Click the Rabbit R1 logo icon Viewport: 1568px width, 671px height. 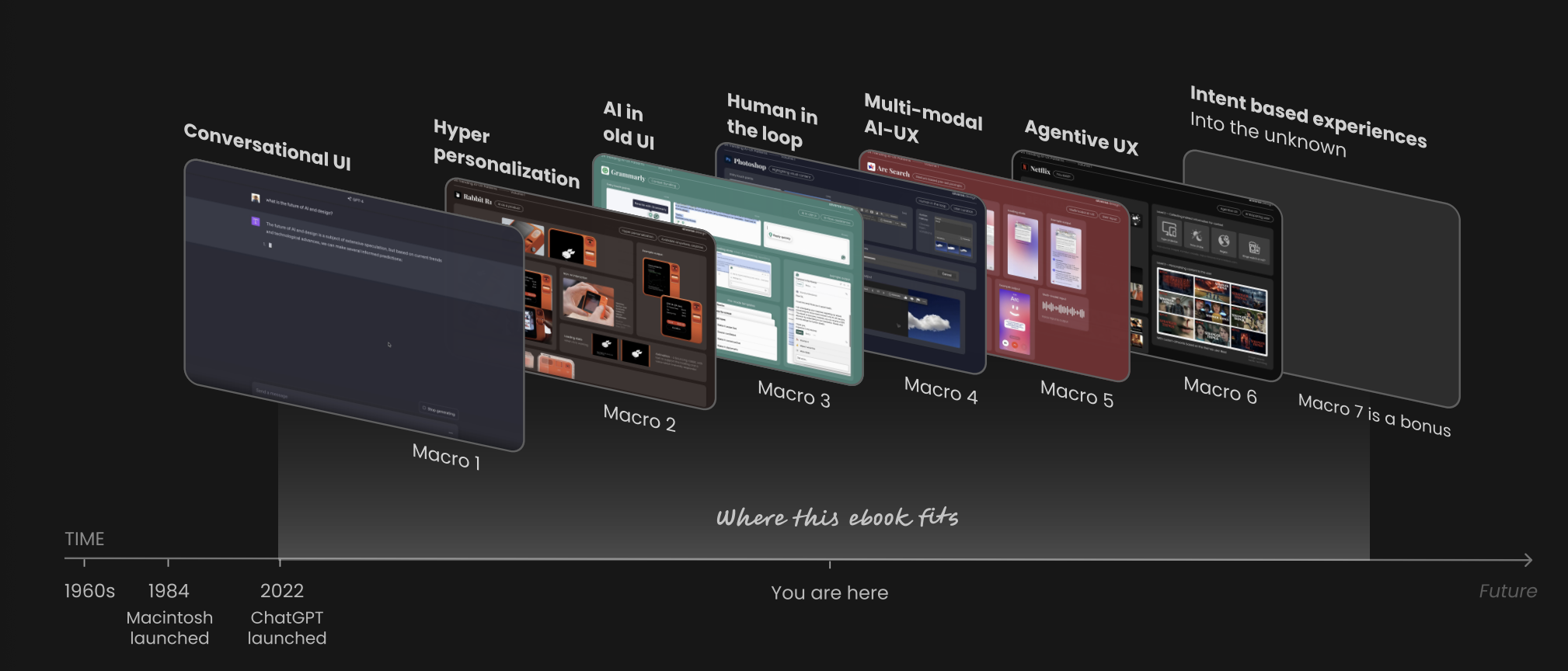(x=458, y=196)
